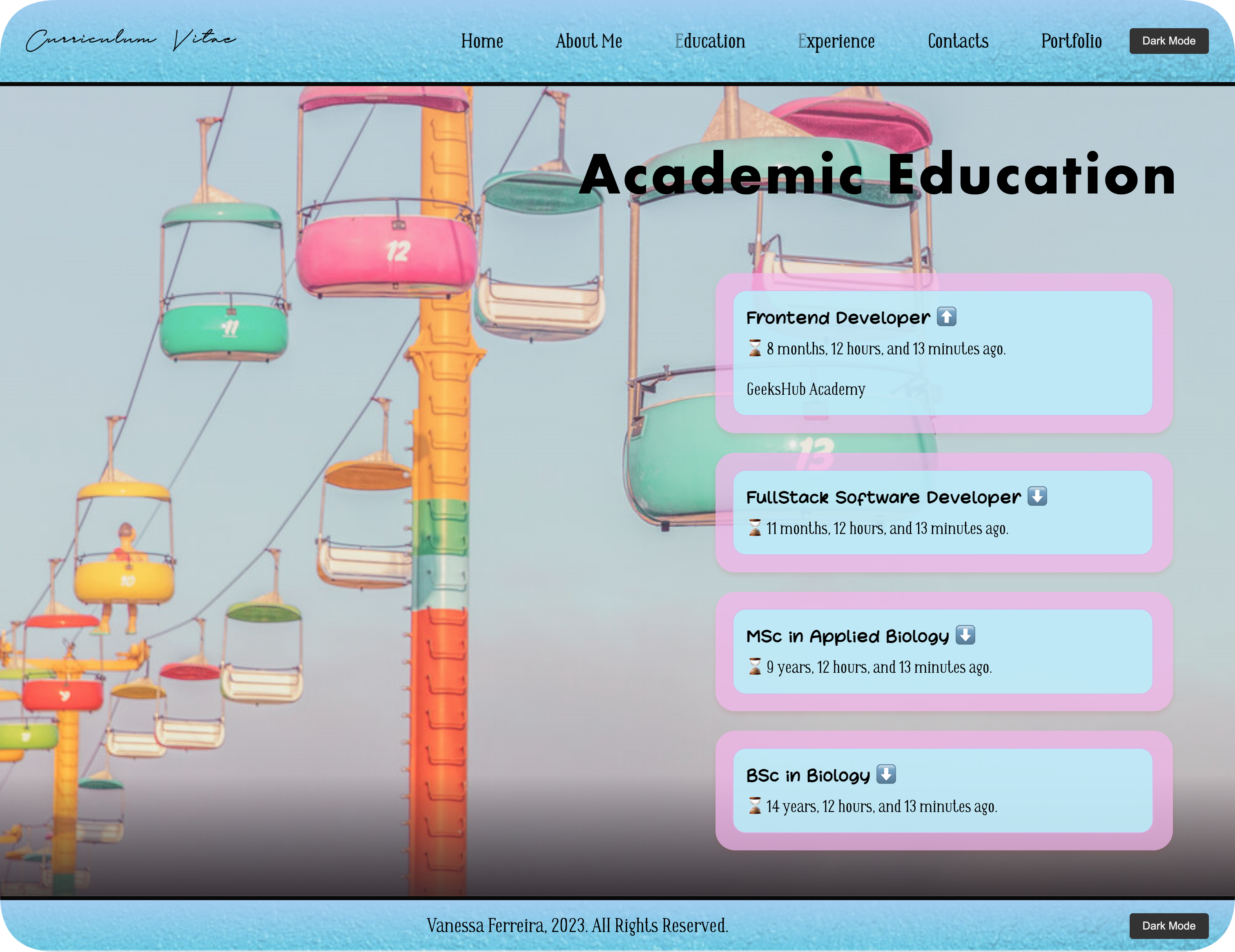Click the Frontend Developer title

point(838,318)
